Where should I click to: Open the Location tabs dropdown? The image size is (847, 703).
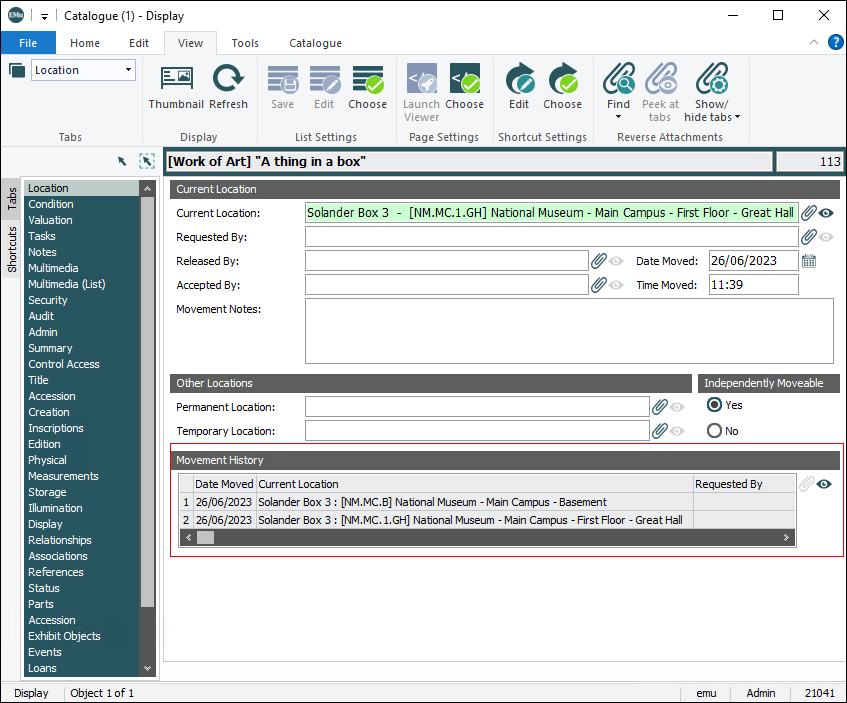pos(129,70)
